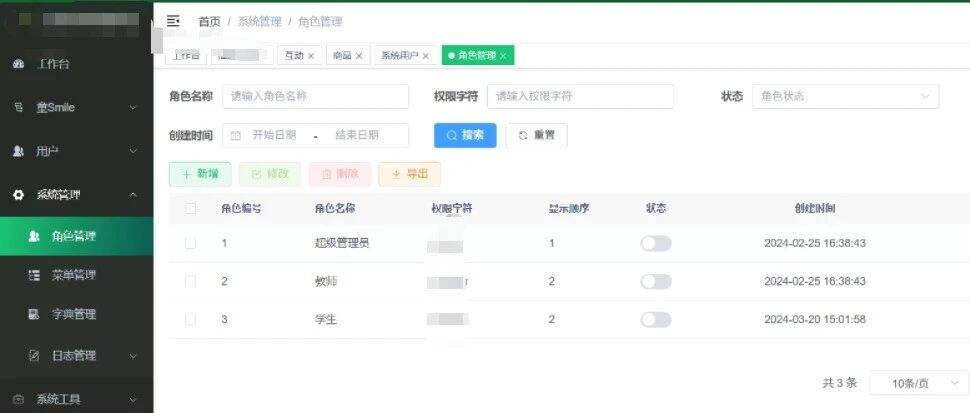Click the 用户 user icon in sidebar
Image resolution: width=970 pixels, height=413 pixels.
[x=19, y=151]
